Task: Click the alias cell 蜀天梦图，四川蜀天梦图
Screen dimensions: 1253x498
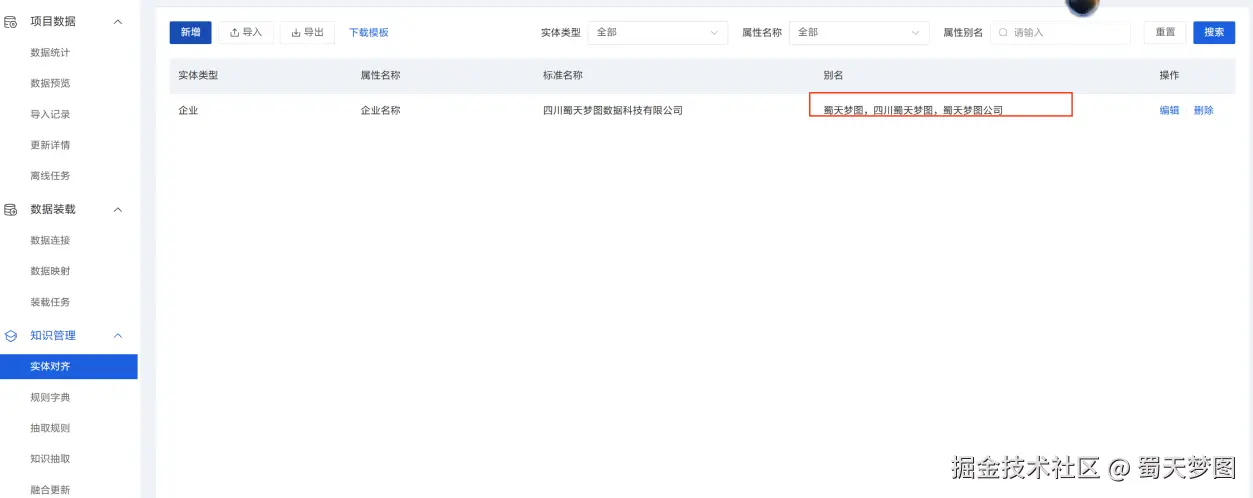Action: tap(913, 111)
